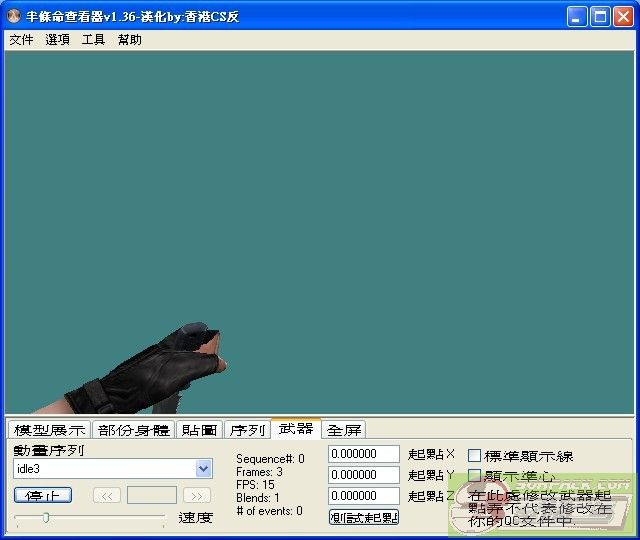
Task: Click the 起點Y origin input field
Action: pos(364,475)
